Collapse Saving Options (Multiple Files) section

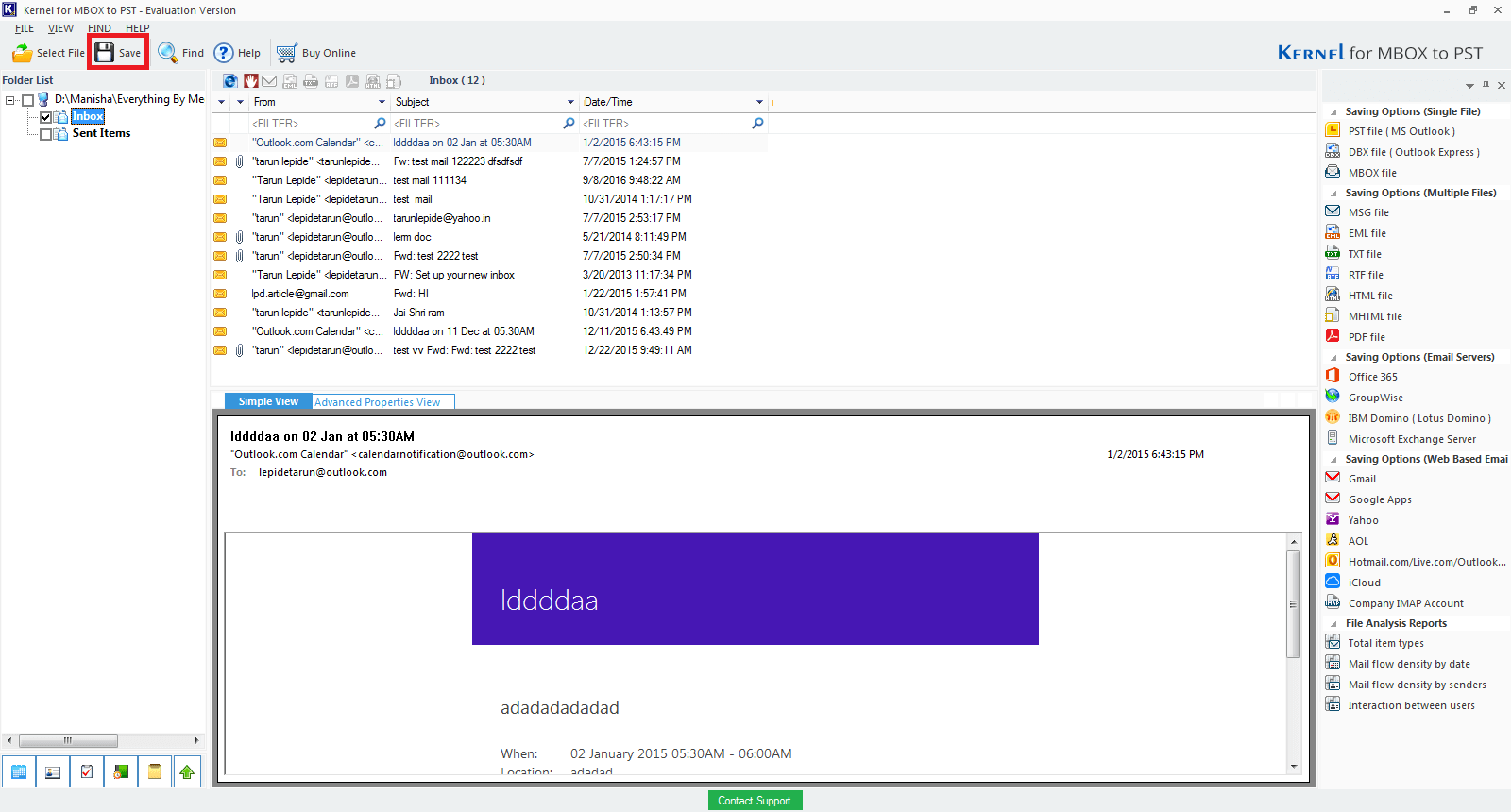pyautogui.click(x=1333, y=194)
